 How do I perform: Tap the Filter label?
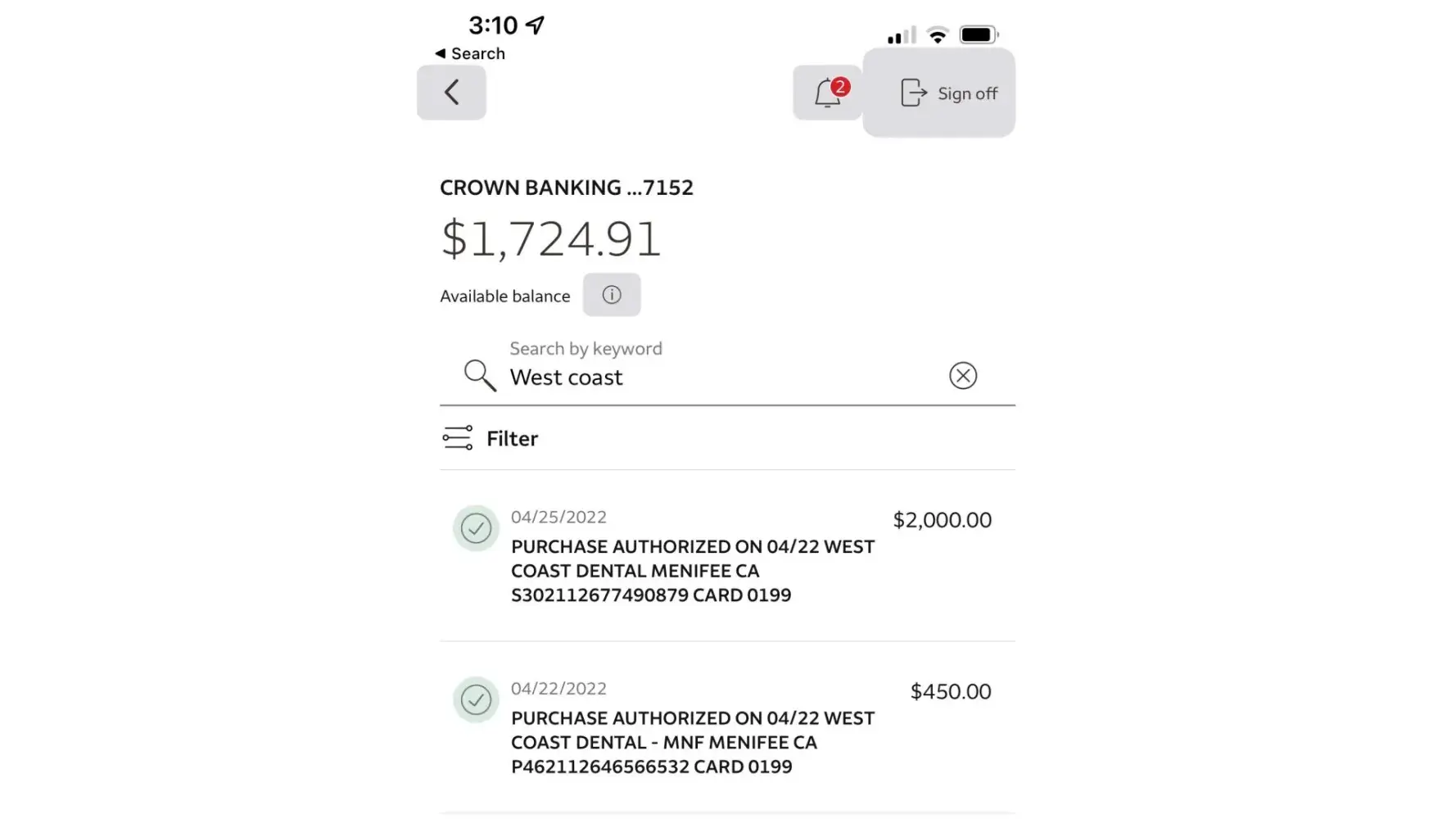[x=512, y=439]
